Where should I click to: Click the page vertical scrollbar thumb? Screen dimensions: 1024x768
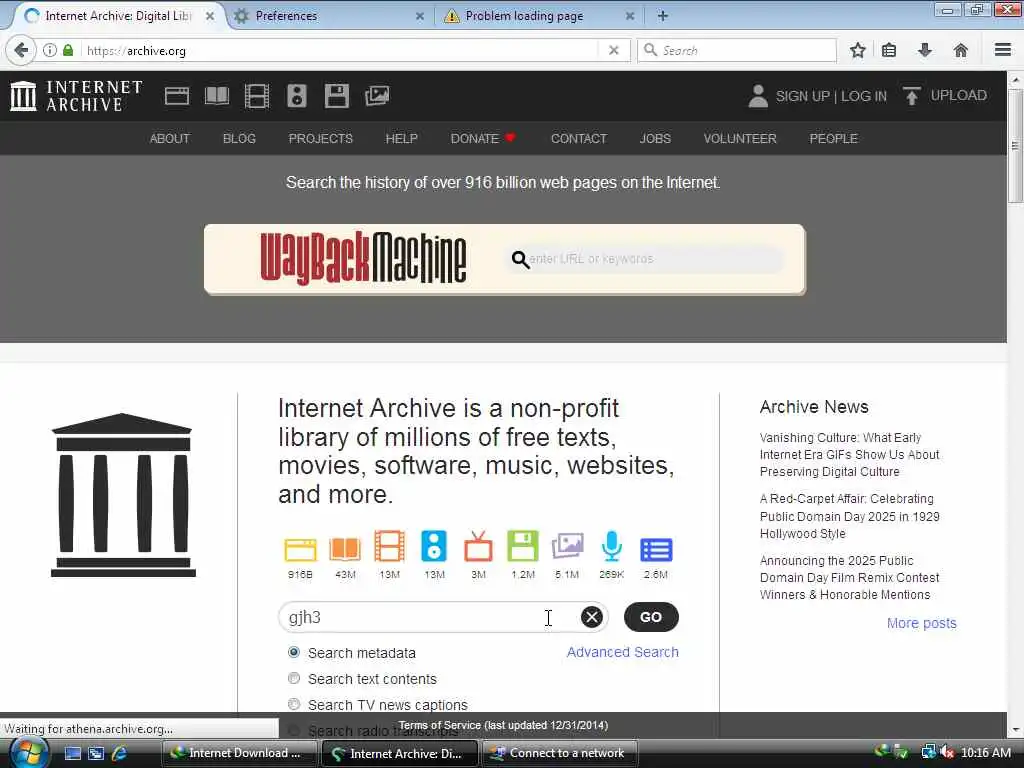(1015, 145)
